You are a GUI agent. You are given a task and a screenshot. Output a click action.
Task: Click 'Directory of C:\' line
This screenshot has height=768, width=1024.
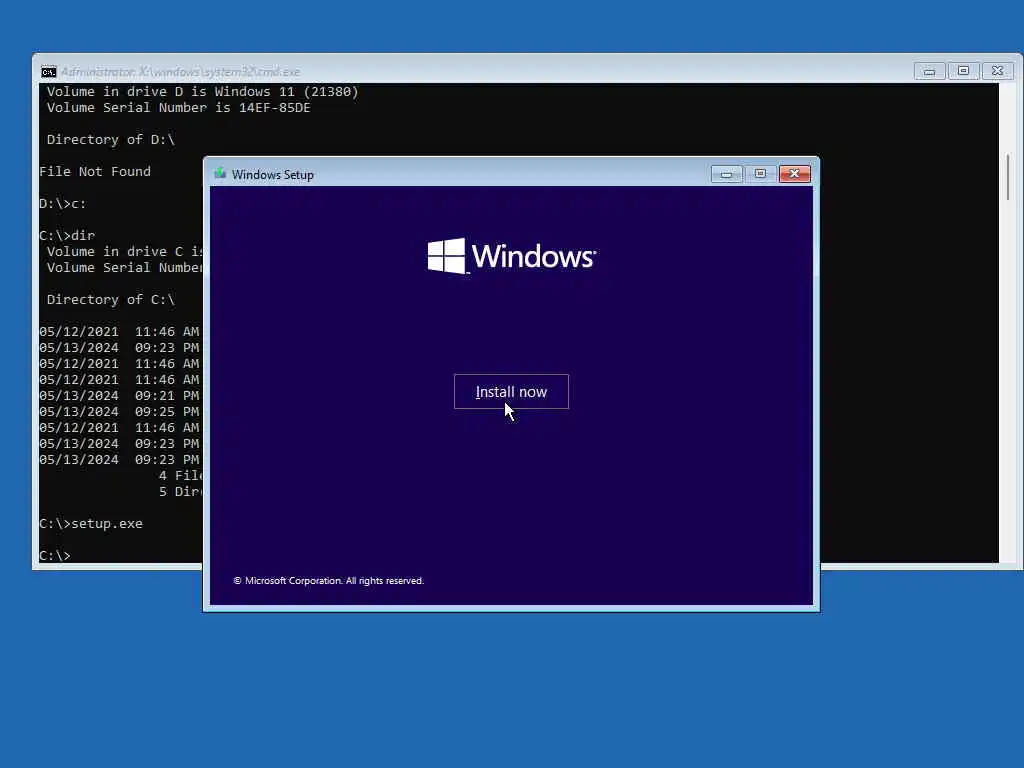pos(110,300)
